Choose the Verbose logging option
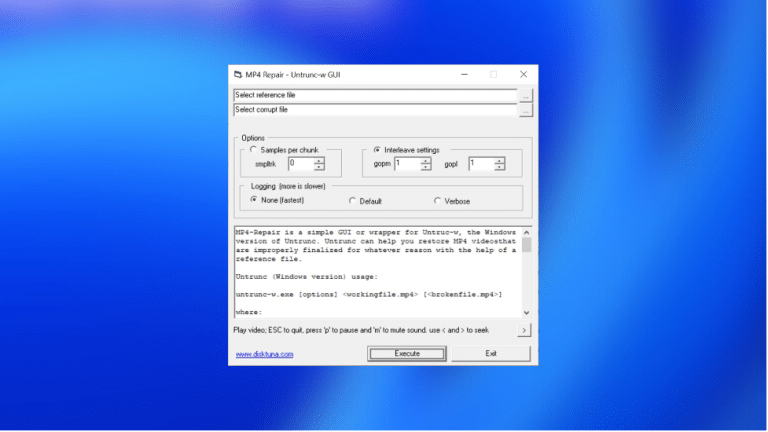Viewport: 768px width, 432px height. pyautogui.click(x=437, y=201)
